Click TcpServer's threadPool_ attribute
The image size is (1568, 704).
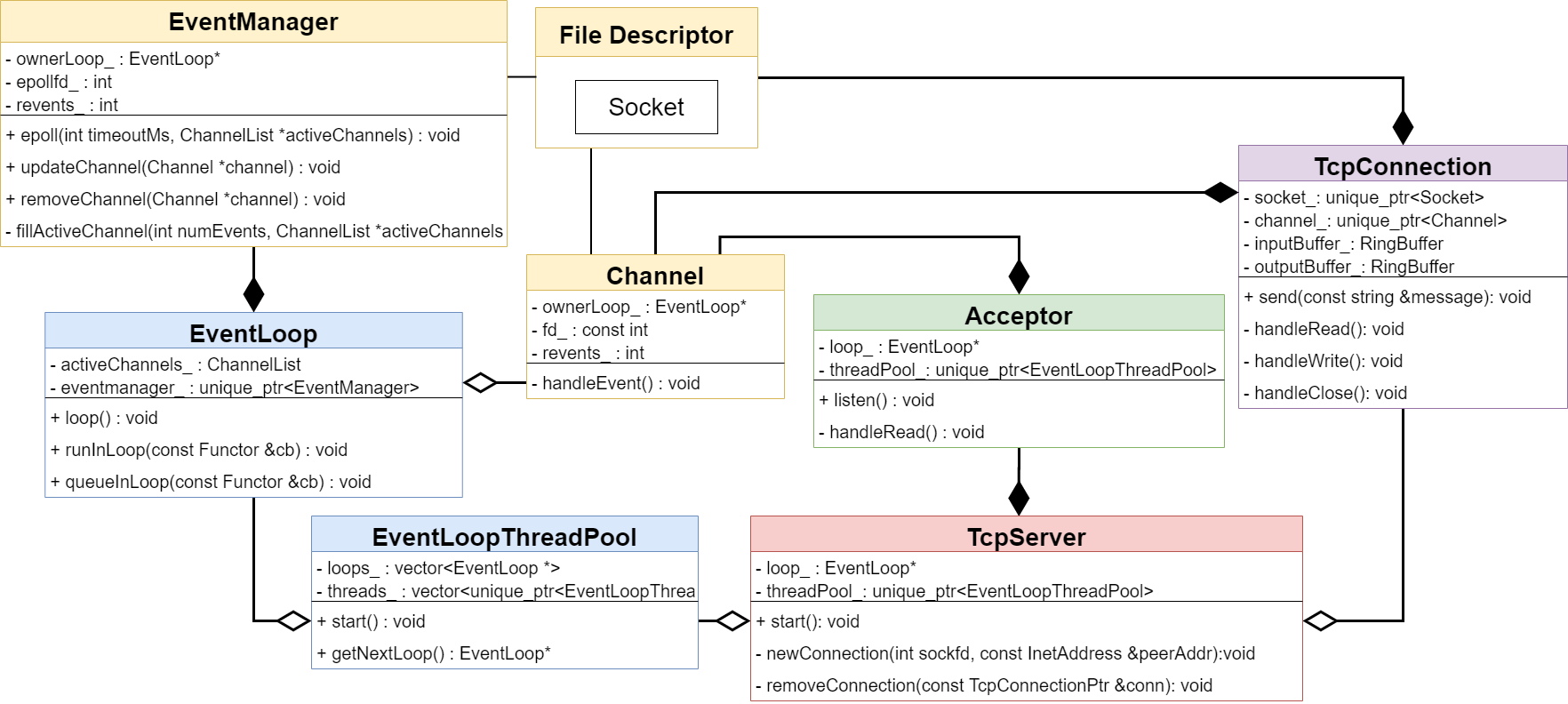click(955, 592)
